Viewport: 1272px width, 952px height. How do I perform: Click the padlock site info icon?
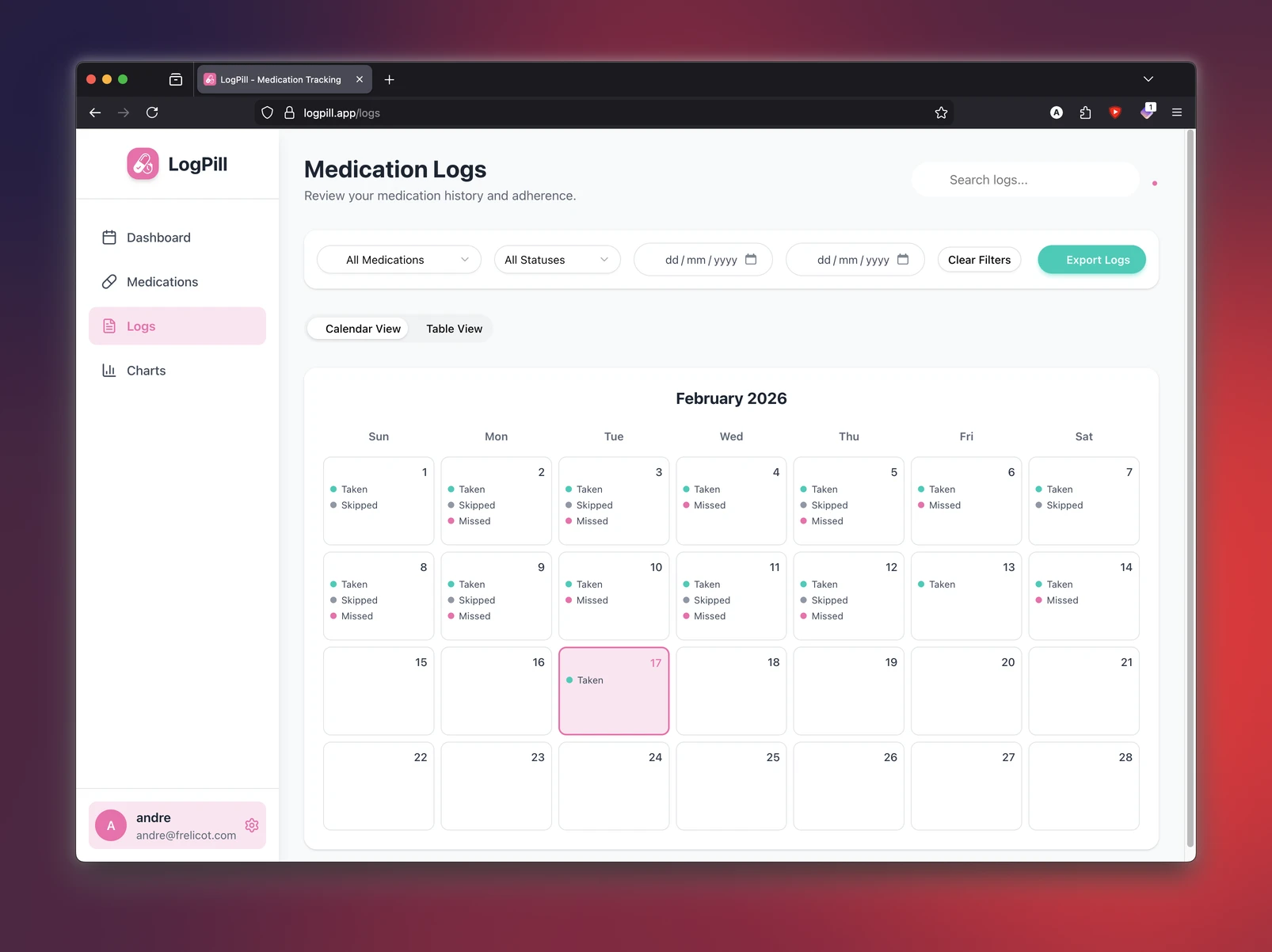[289, 112]
